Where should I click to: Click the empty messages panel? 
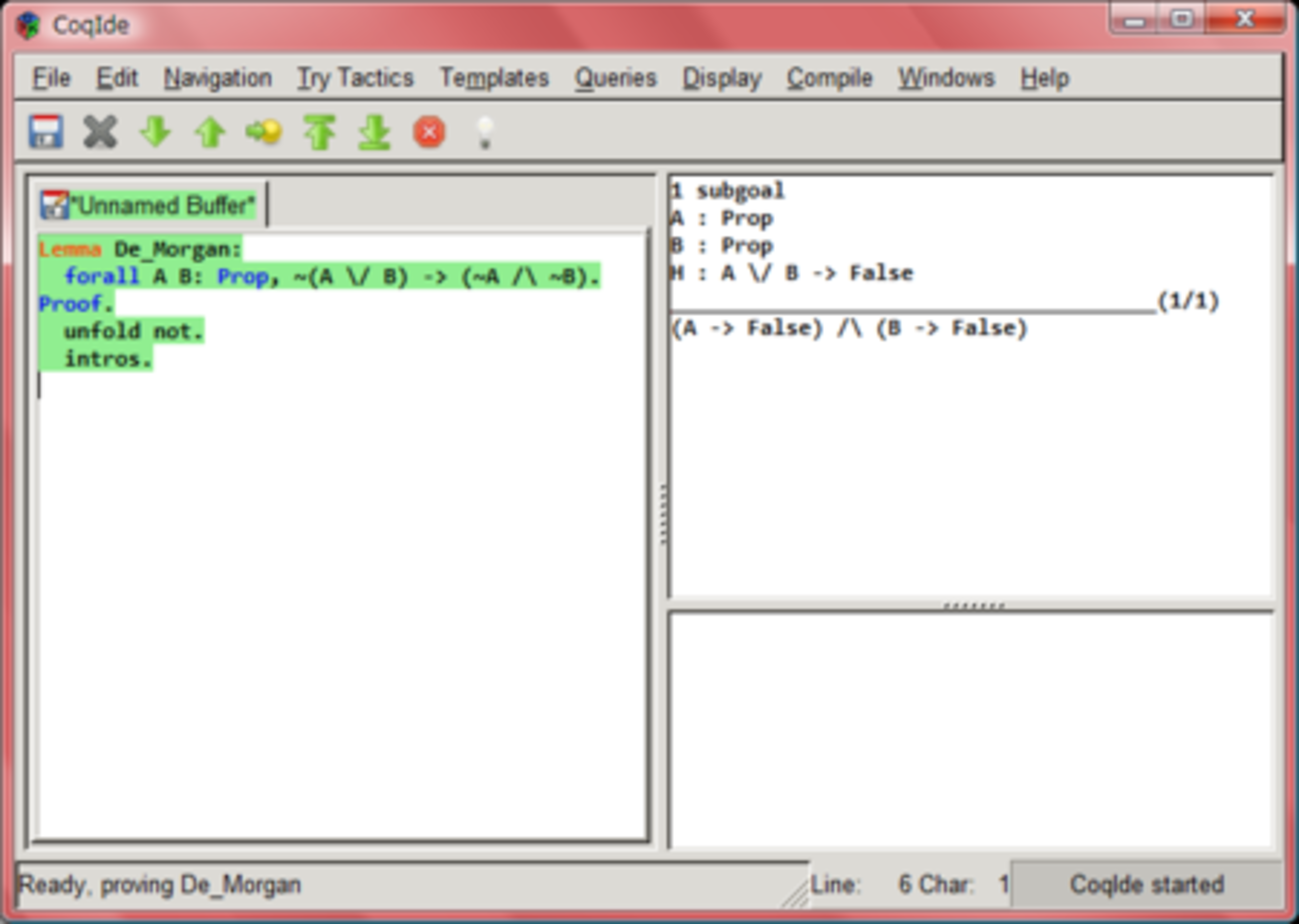970,730
